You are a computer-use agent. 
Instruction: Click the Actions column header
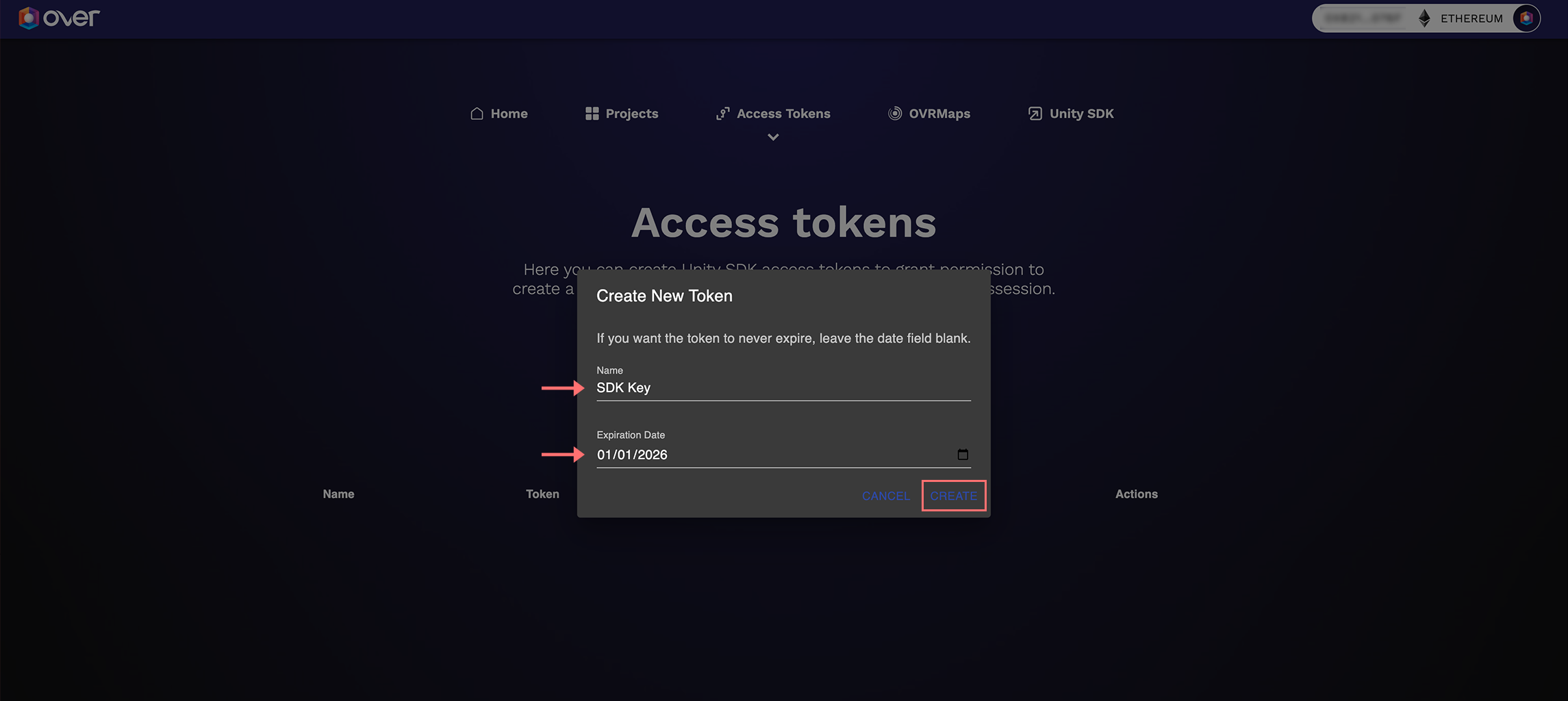[x=1136, y=494]
